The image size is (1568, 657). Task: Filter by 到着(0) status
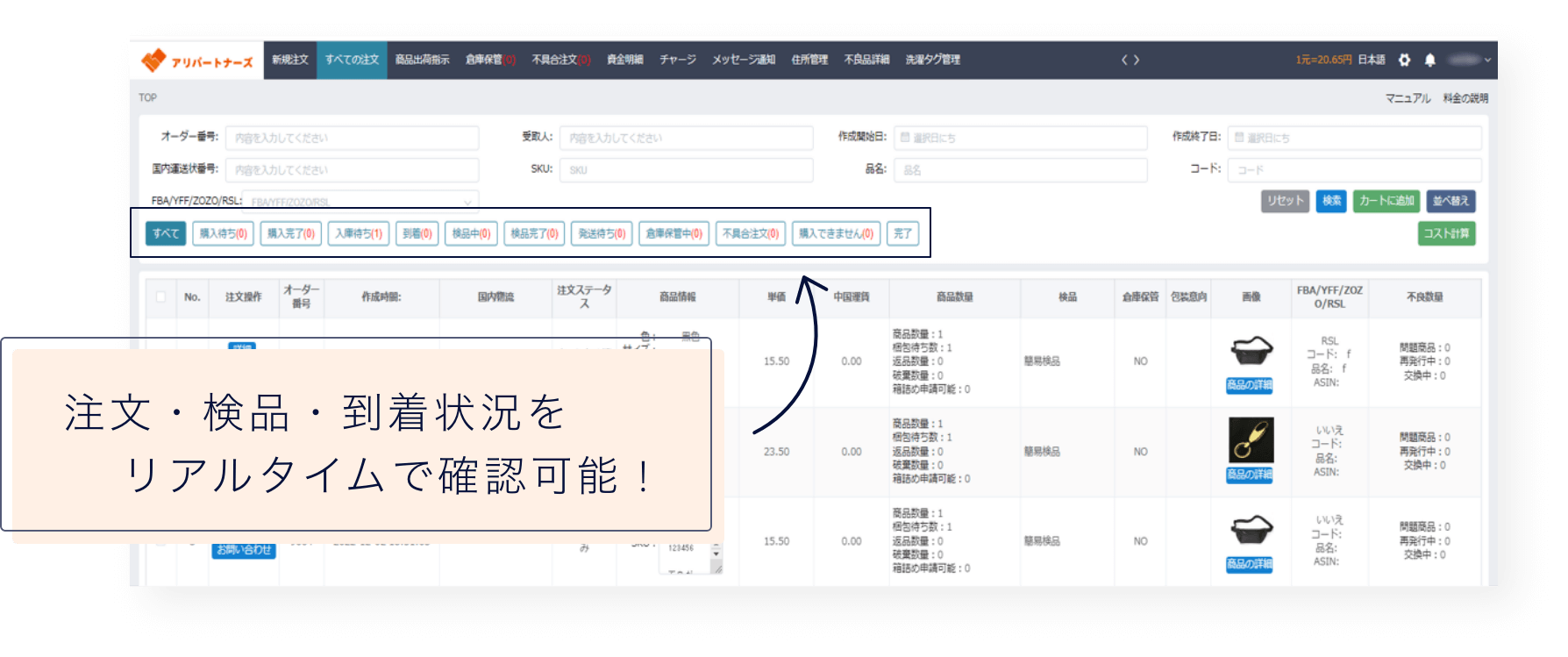pyautogui.click(x=417, y=233)
